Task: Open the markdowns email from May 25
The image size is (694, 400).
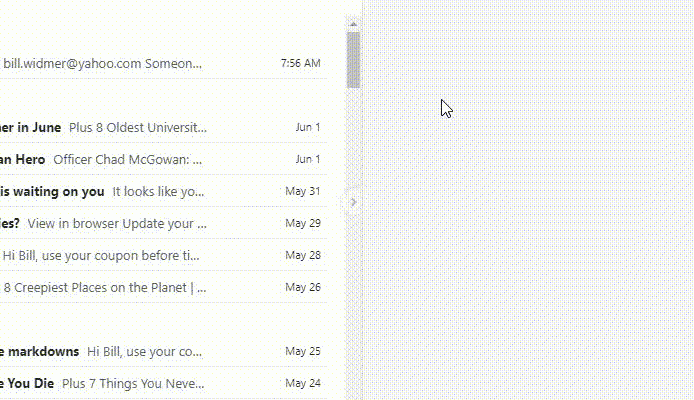Action: (x=100, y=351)
